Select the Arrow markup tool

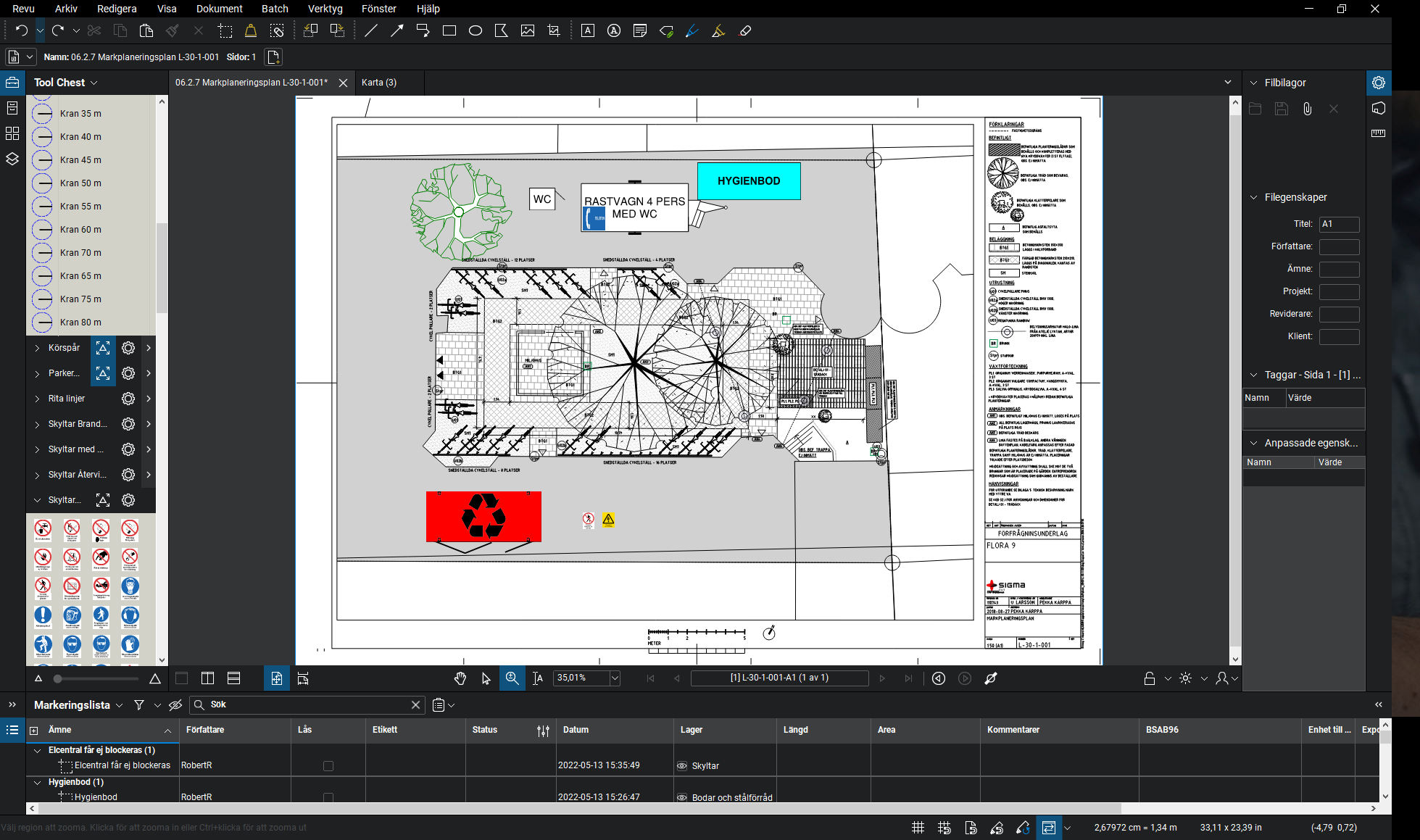[397, 31]
